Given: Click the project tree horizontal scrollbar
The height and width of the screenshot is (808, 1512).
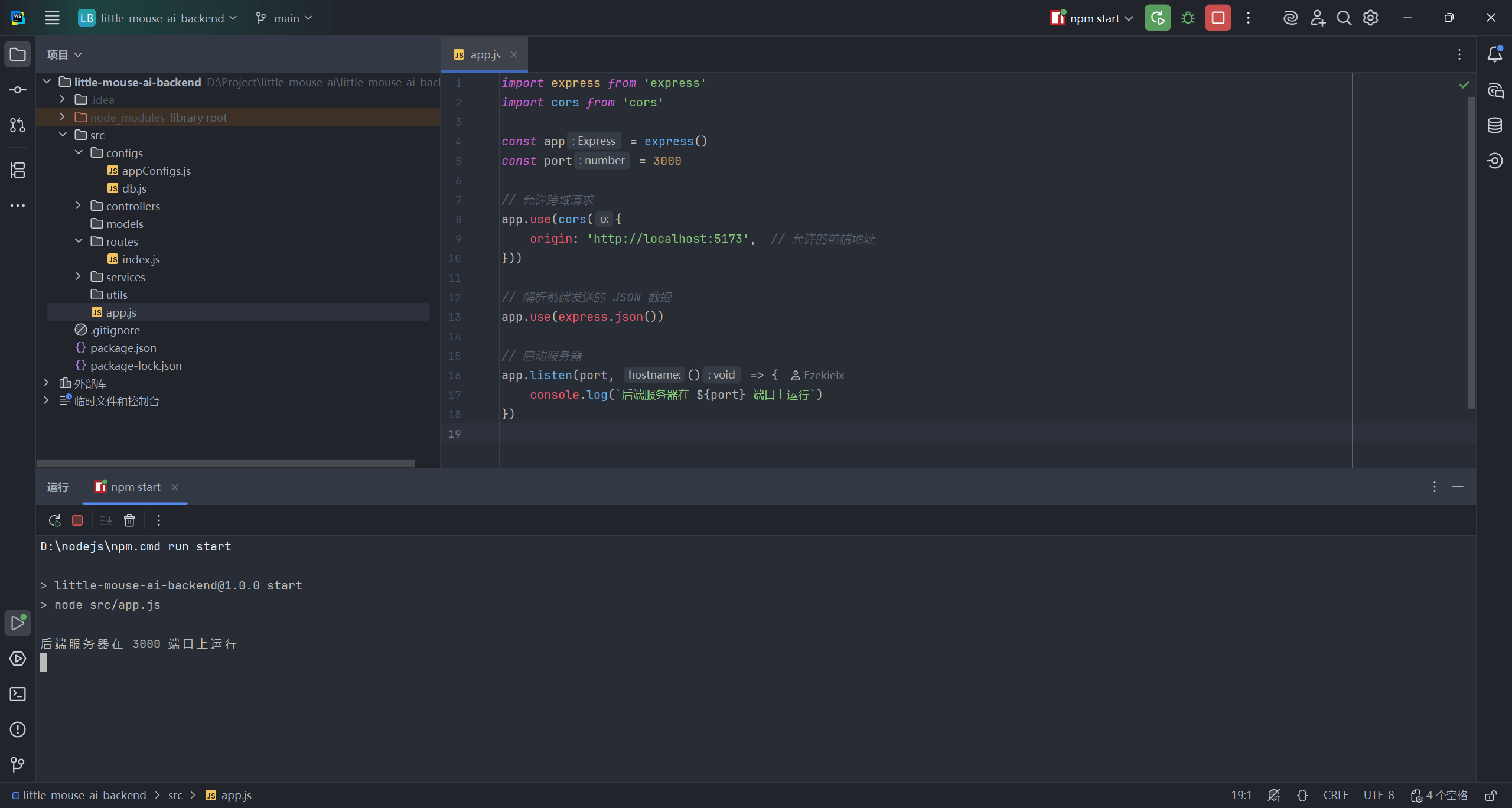Looking at the screenshot, I should pyautogui.click(x=226, y=464).
